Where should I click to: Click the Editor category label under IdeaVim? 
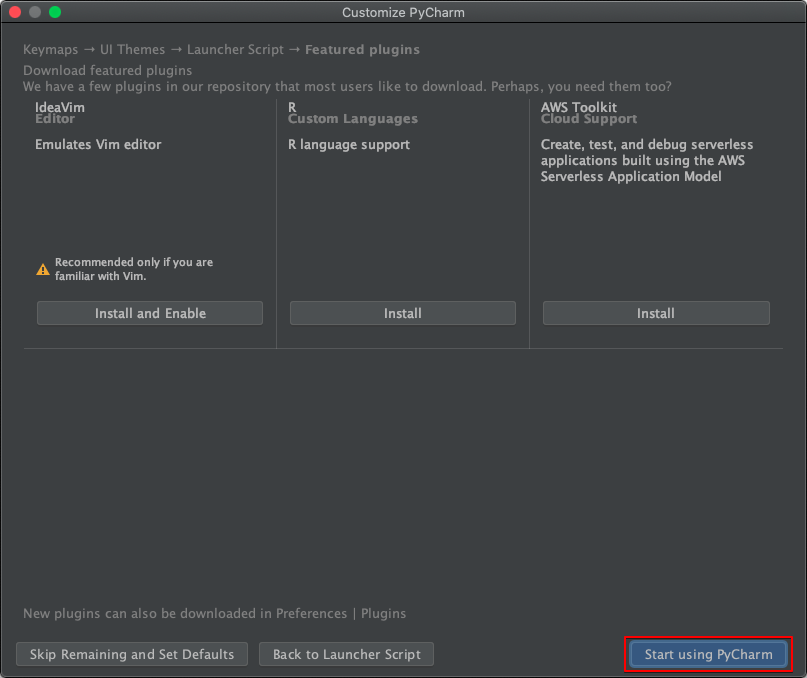click(x=55, y=119)
